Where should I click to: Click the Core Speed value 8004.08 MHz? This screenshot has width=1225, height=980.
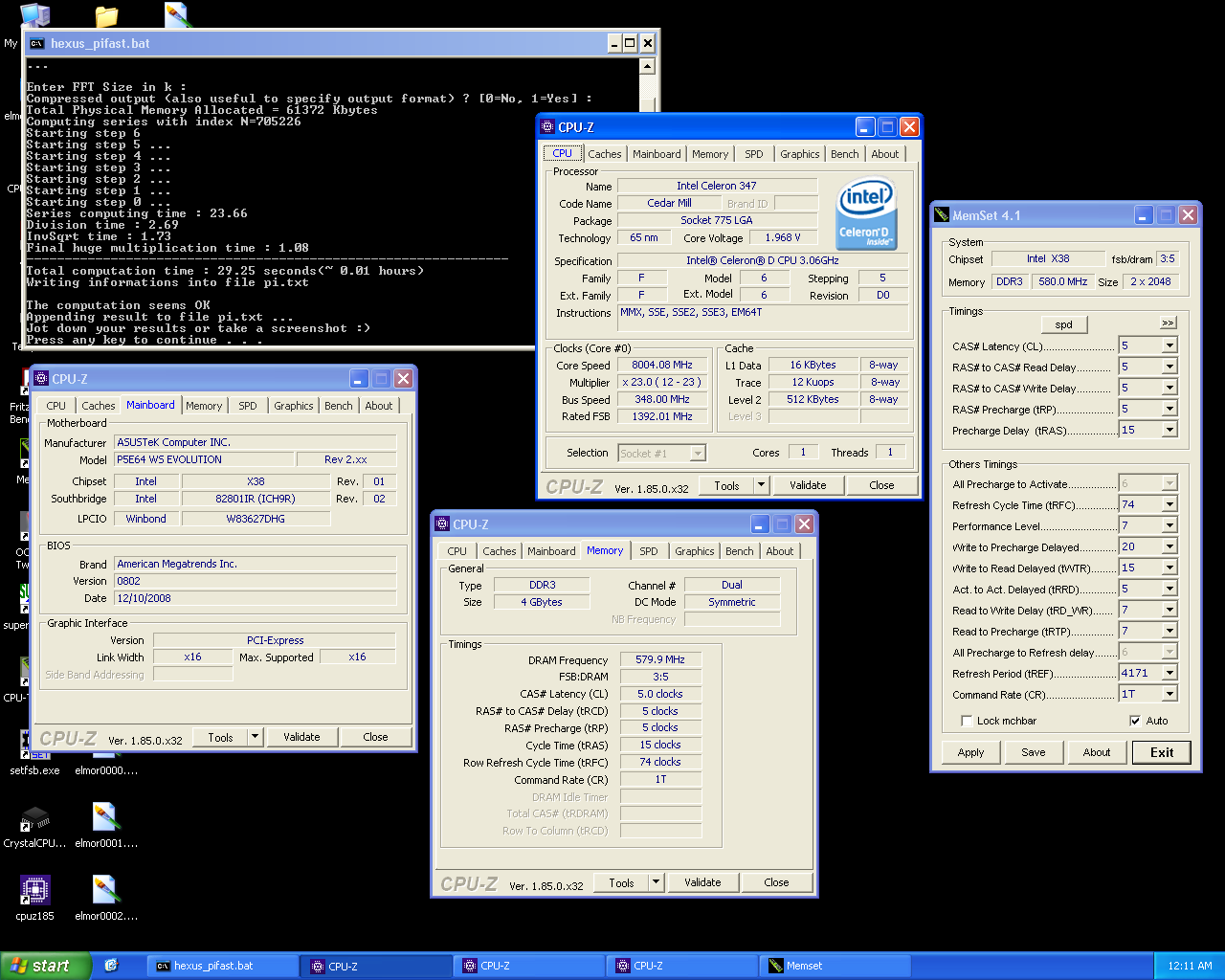pos(662,365)
